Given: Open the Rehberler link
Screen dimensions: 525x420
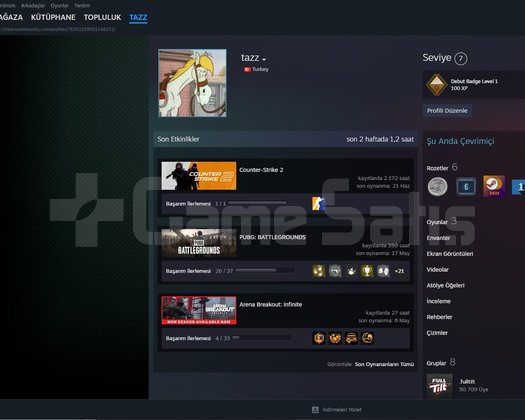Looking at the screenshot, I should (x=439, y=317).
